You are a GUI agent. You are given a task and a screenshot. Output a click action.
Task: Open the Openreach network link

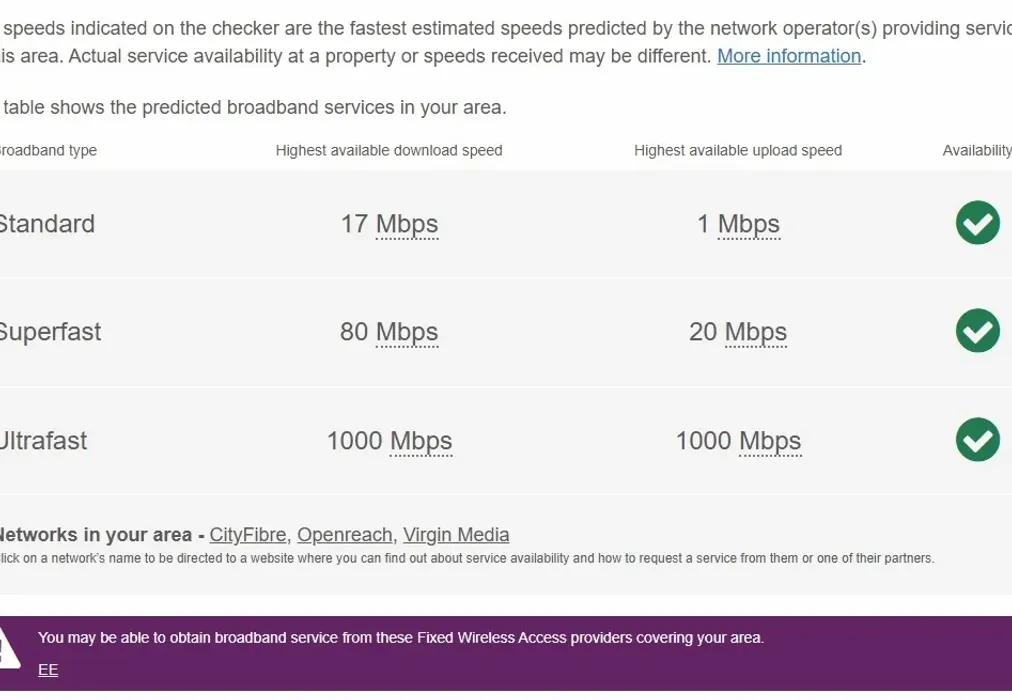pos(344,534)
